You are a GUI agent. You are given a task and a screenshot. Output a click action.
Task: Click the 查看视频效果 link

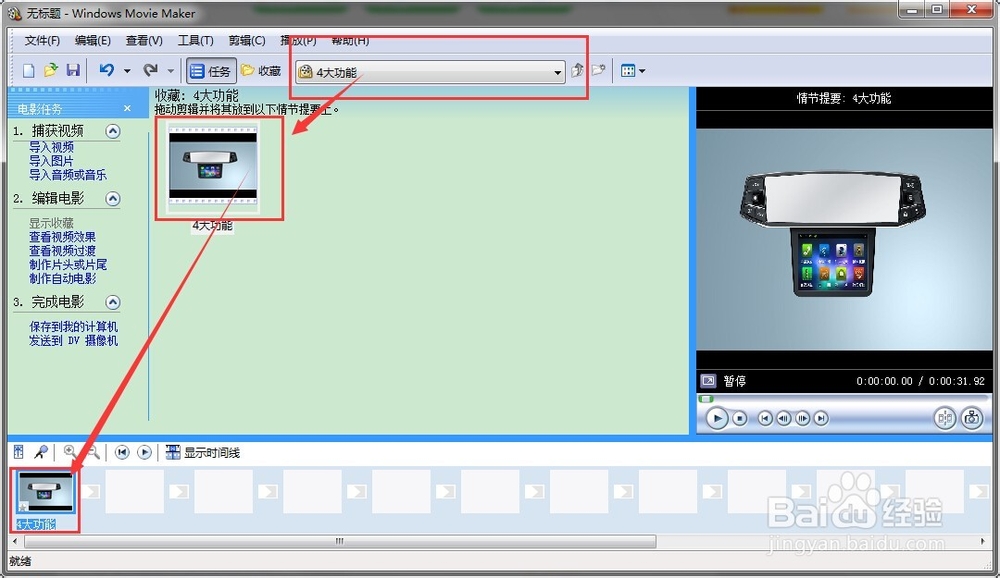(62, 237)
